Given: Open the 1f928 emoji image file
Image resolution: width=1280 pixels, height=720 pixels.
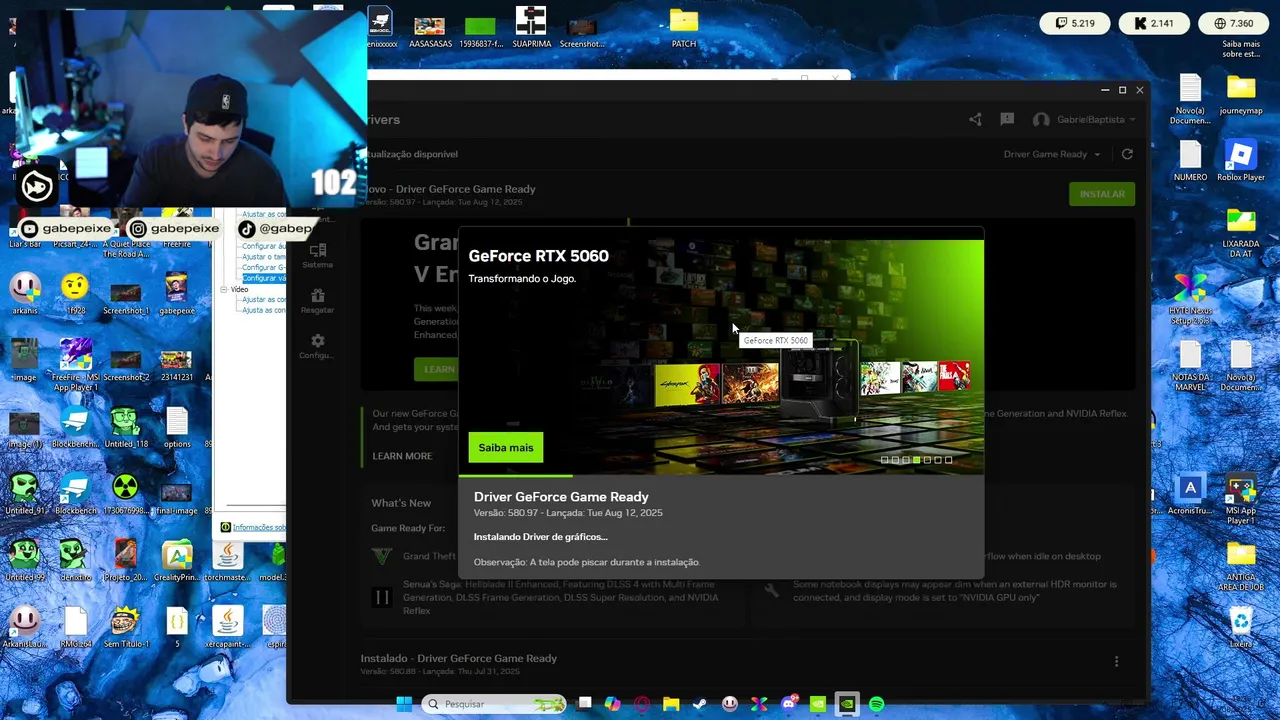Looking at the screenshot, I should (75, 294).
